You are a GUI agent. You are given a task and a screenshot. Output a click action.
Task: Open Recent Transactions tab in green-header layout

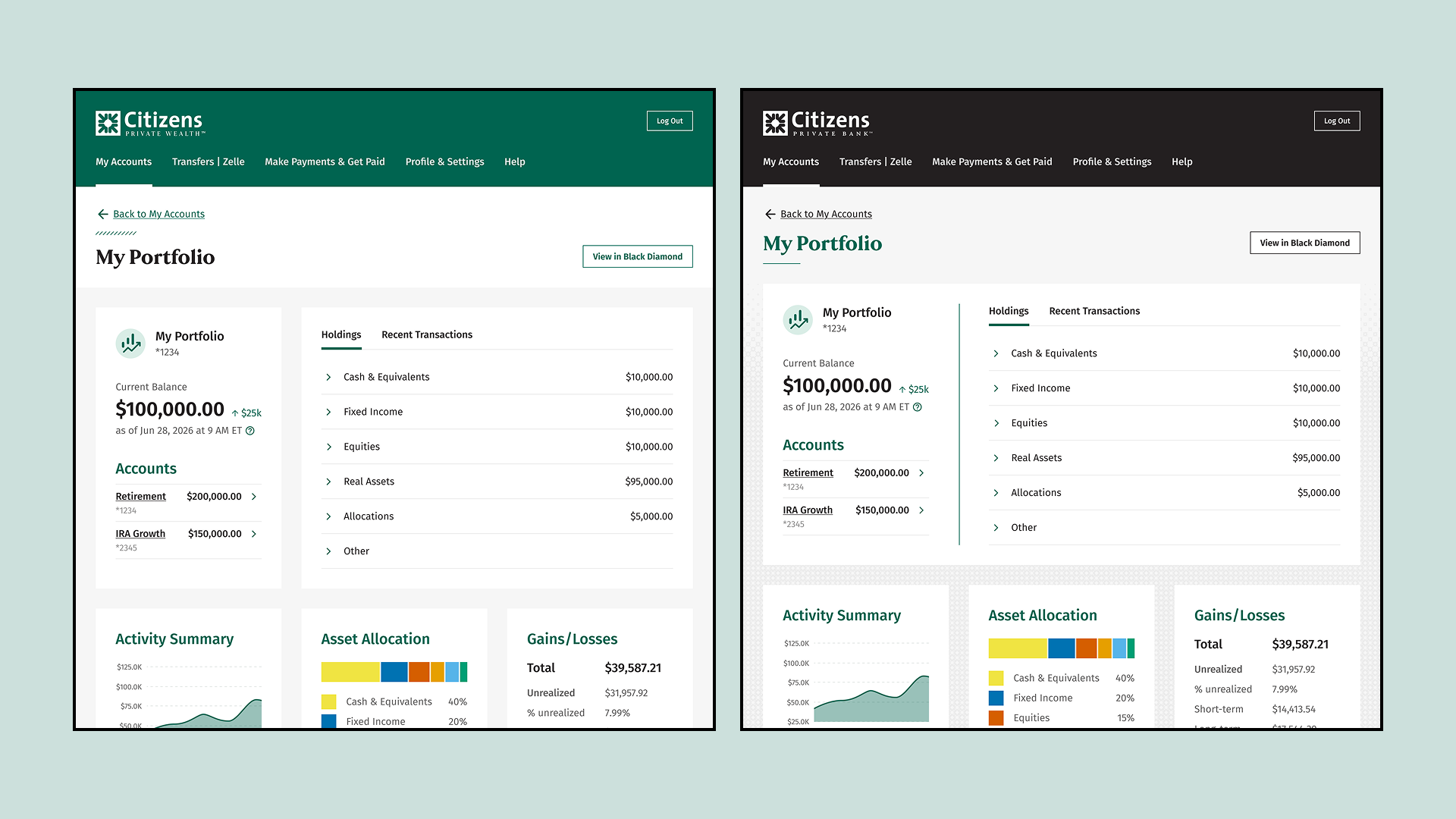(x=426, y=334)
